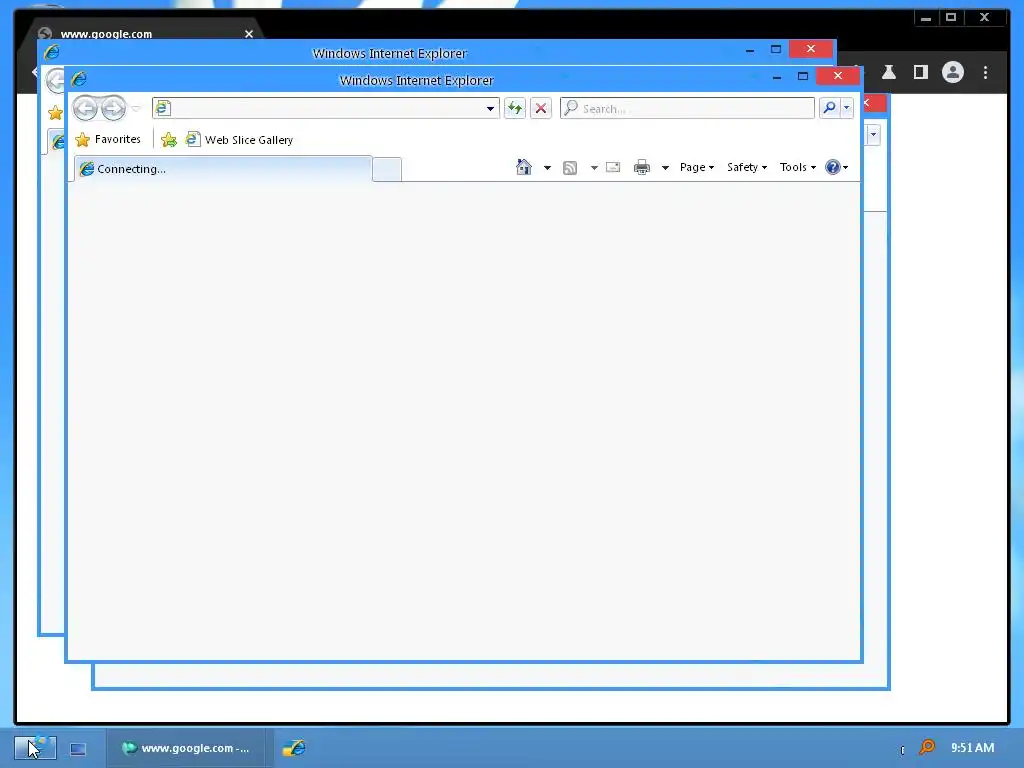Click the Chrome Labs flask icon

(889, 72)
